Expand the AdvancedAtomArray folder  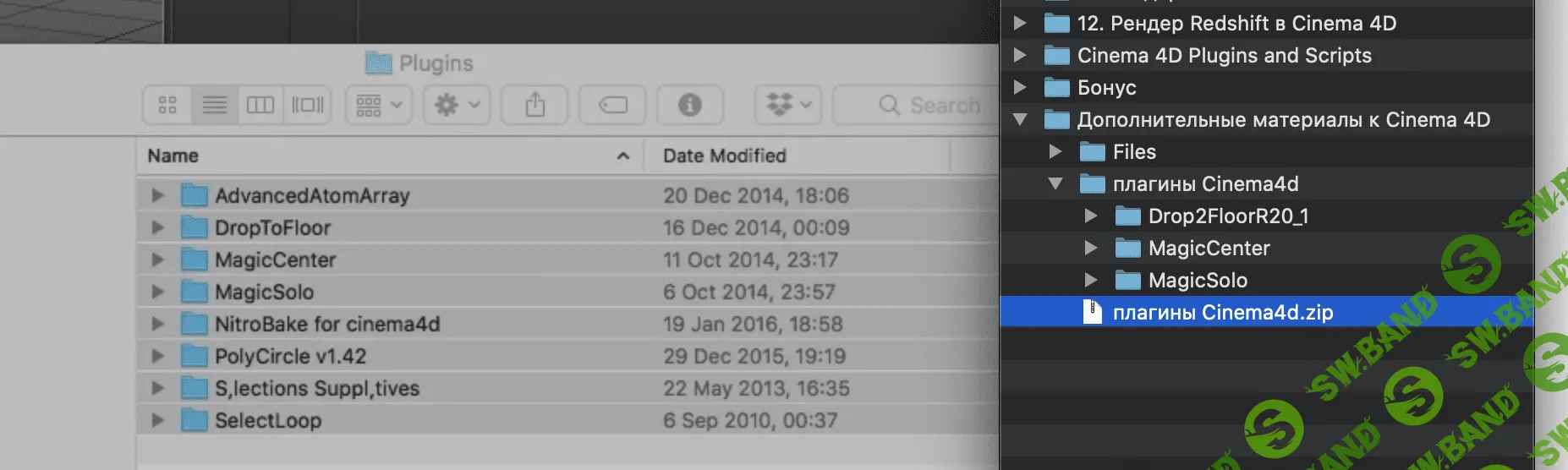(x=157, y=195)
